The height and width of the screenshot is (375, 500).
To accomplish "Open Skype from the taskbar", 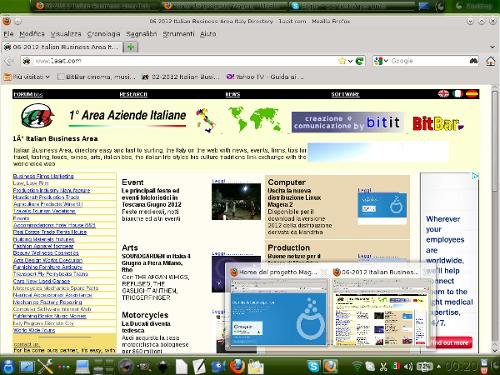I will (313, 366).
